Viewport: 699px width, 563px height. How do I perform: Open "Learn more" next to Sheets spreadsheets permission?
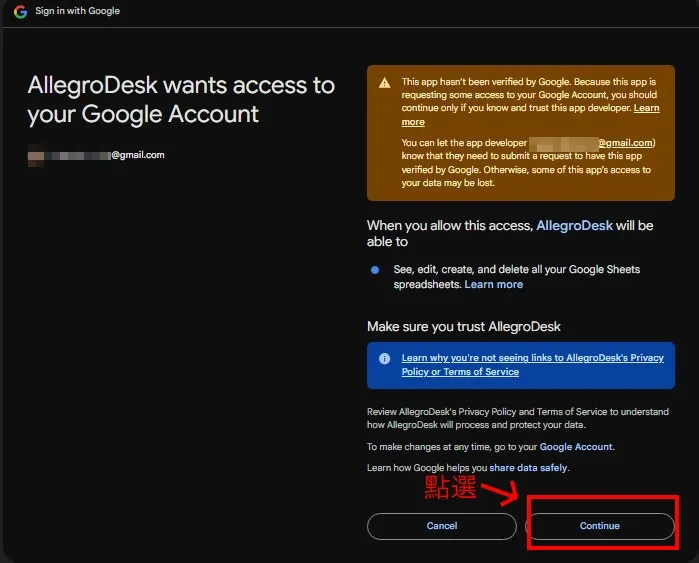click(x=494, y=284)
